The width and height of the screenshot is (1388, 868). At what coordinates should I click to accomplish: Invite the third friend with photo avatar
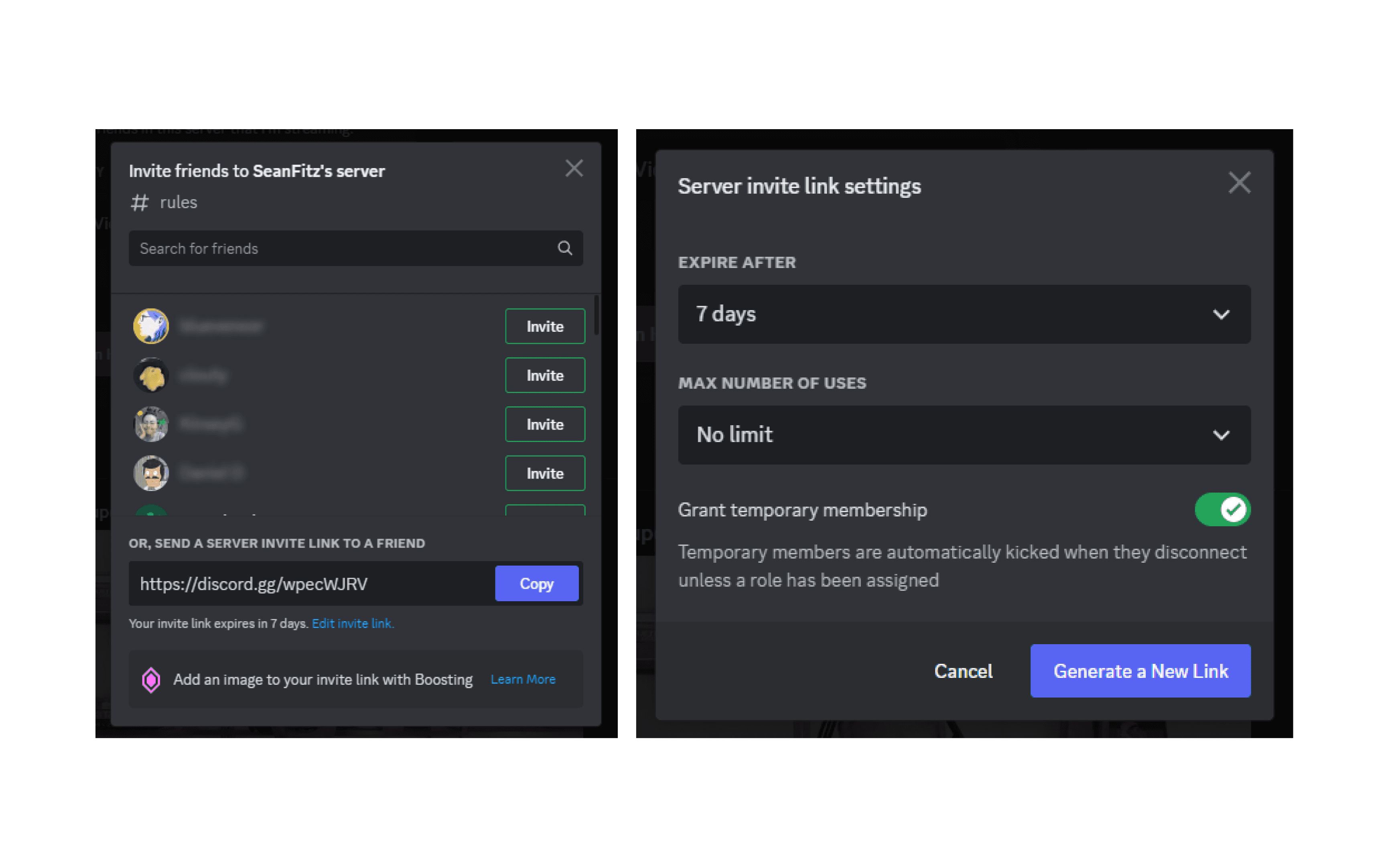tap(545, 424)
